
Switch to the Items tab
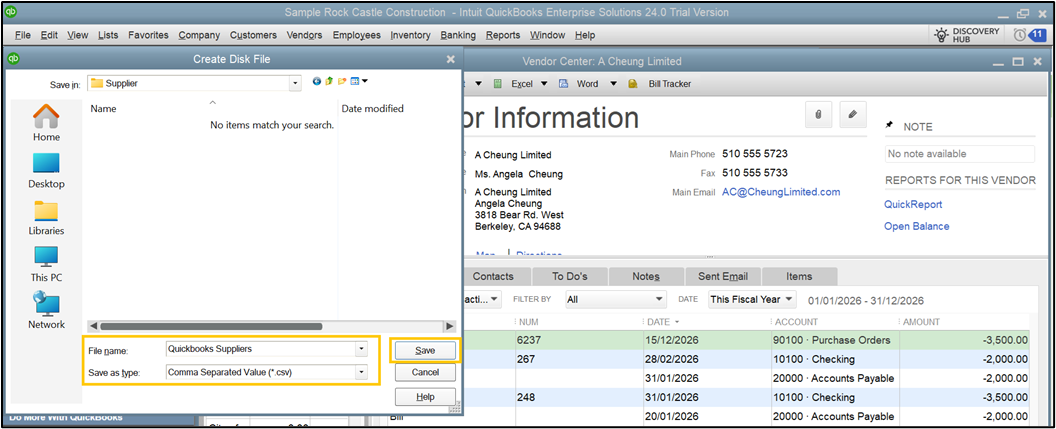799,276
